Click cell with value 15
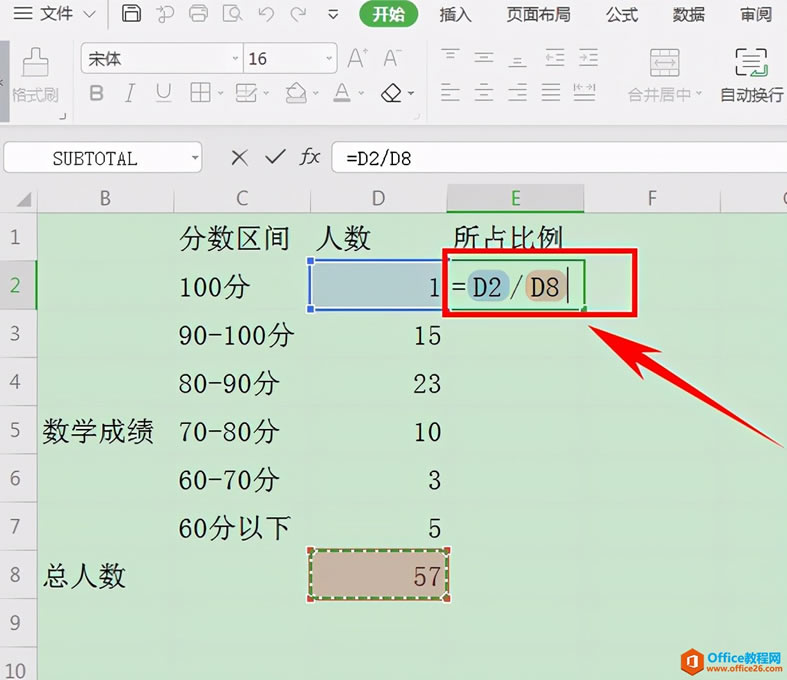The width and height of the screenshot is (787, 680). 379,334
